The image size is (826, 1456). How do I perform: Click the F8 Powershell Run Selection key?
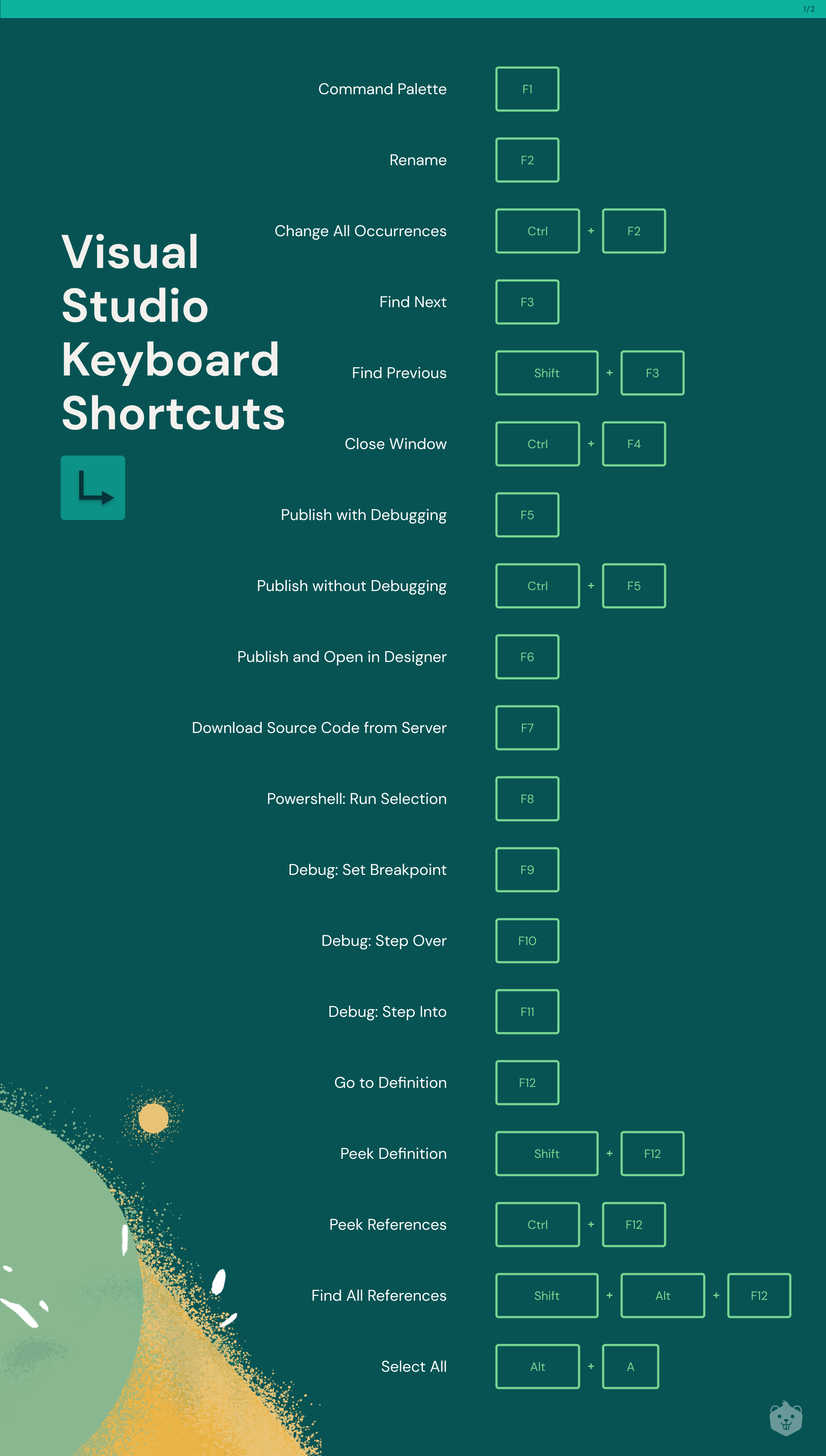coord(526,798)
